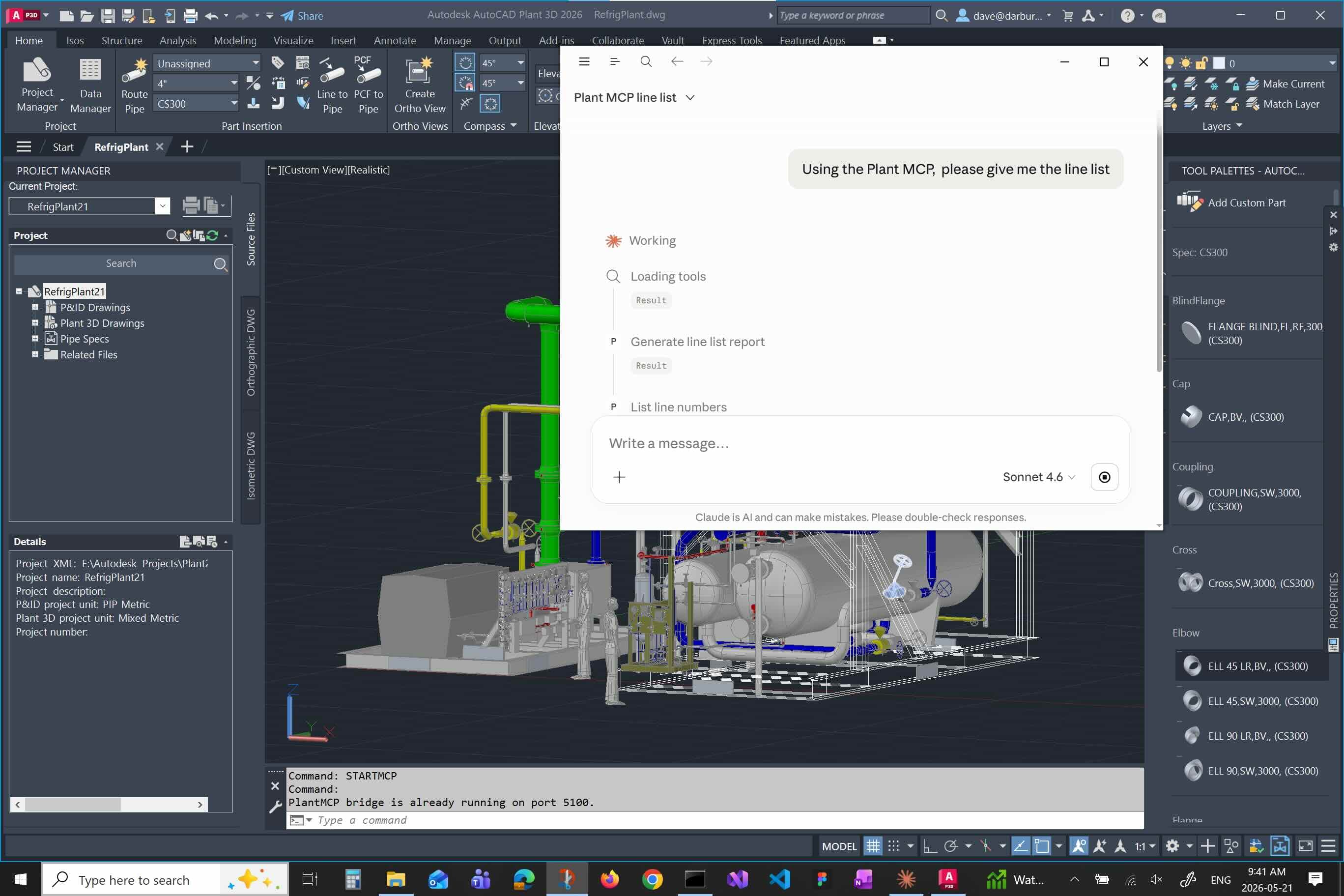Image resolution: width=1344 pixels, height=896 pixels.
Task: Open the Claude hamburger menu icon
Action: click(584, 61)
